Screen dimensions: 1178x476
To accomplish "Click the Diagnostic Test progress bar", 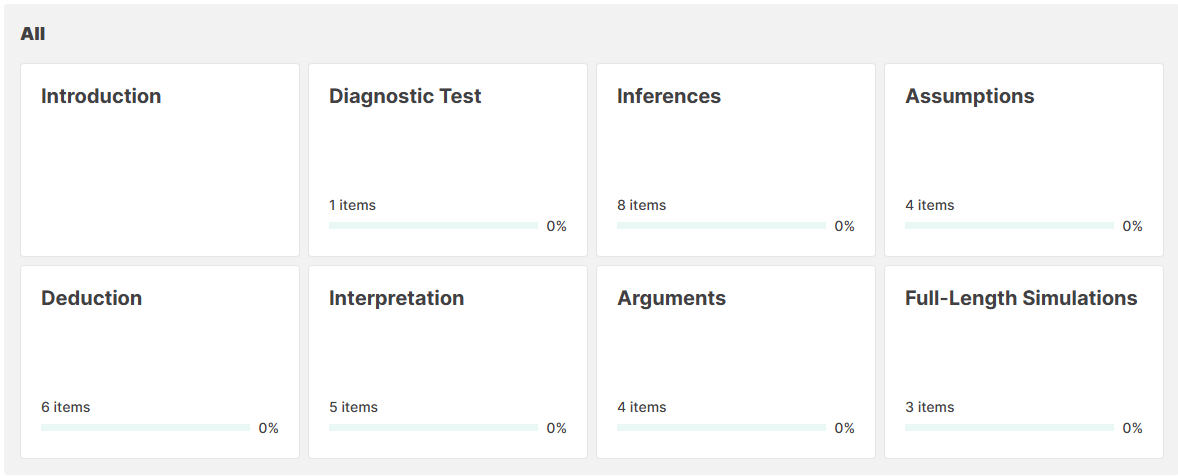I will [433, 226].
